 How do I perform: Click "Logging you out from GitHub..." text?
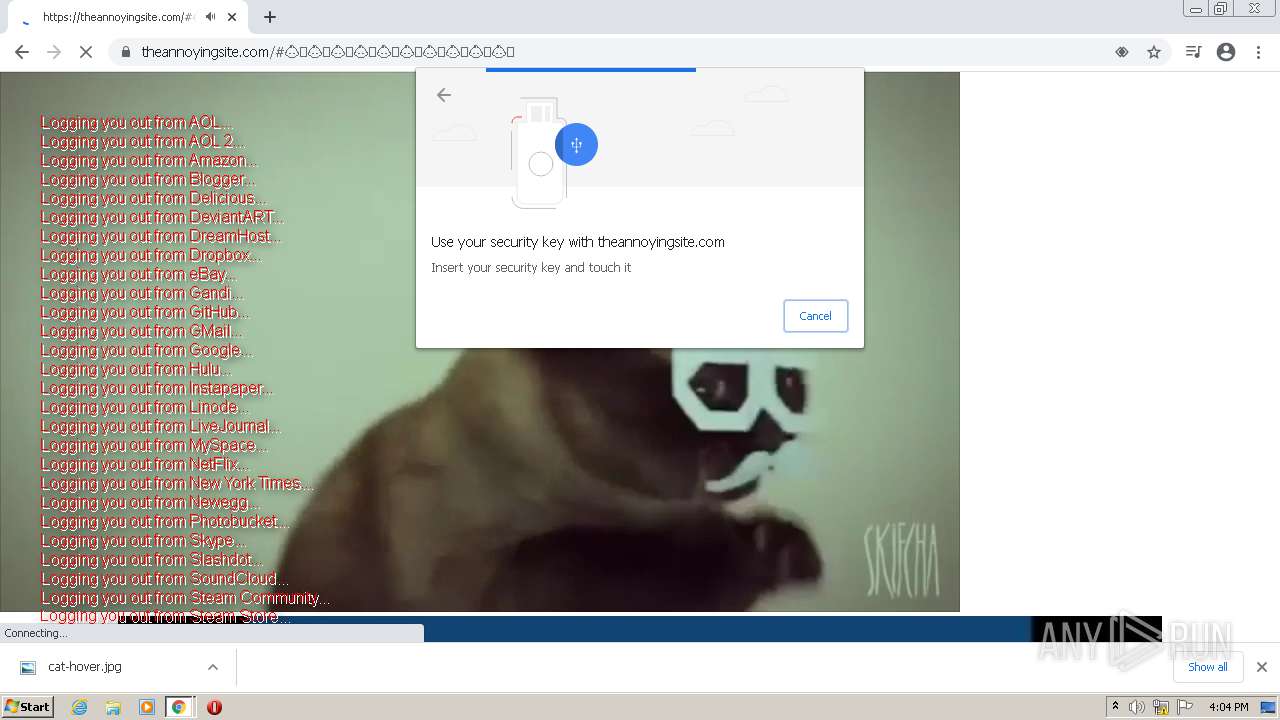coord(145,312)
